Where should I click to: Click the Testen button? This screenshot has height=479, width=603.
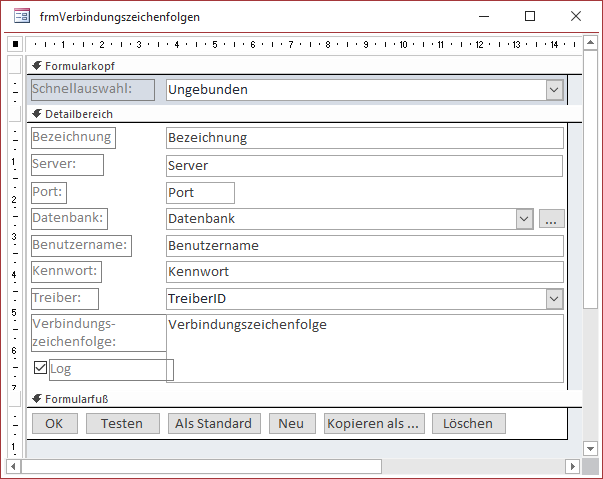coord(123,423)
